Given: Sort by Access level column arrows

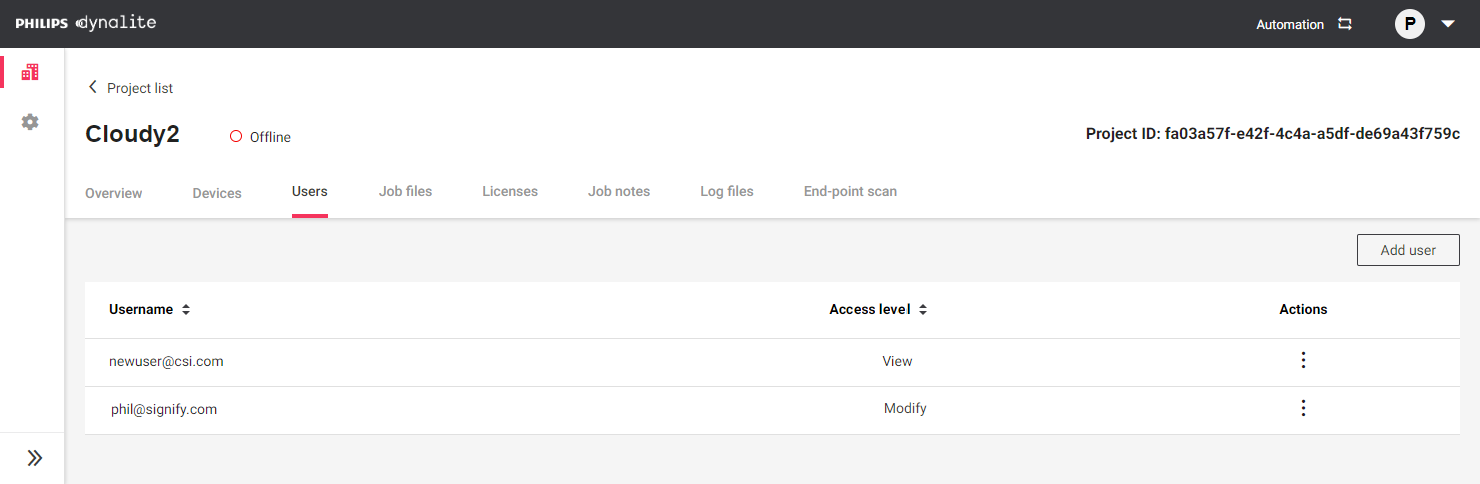Looking at the screenshot, I should pyautogui.click(x=923, y=310).
